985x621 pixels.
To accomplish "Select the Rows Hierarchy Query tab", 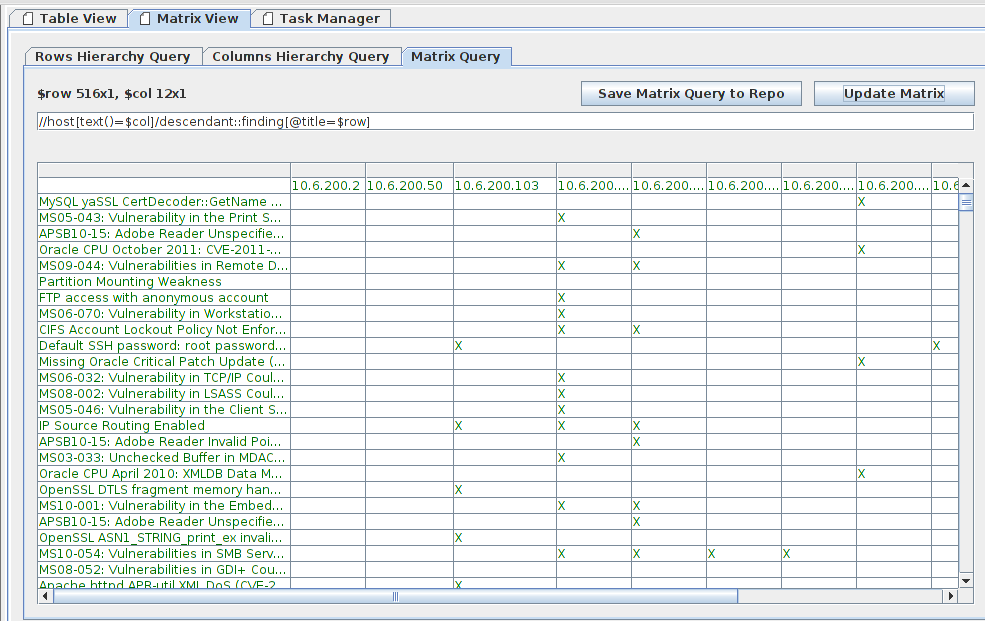I will (112, 57).
